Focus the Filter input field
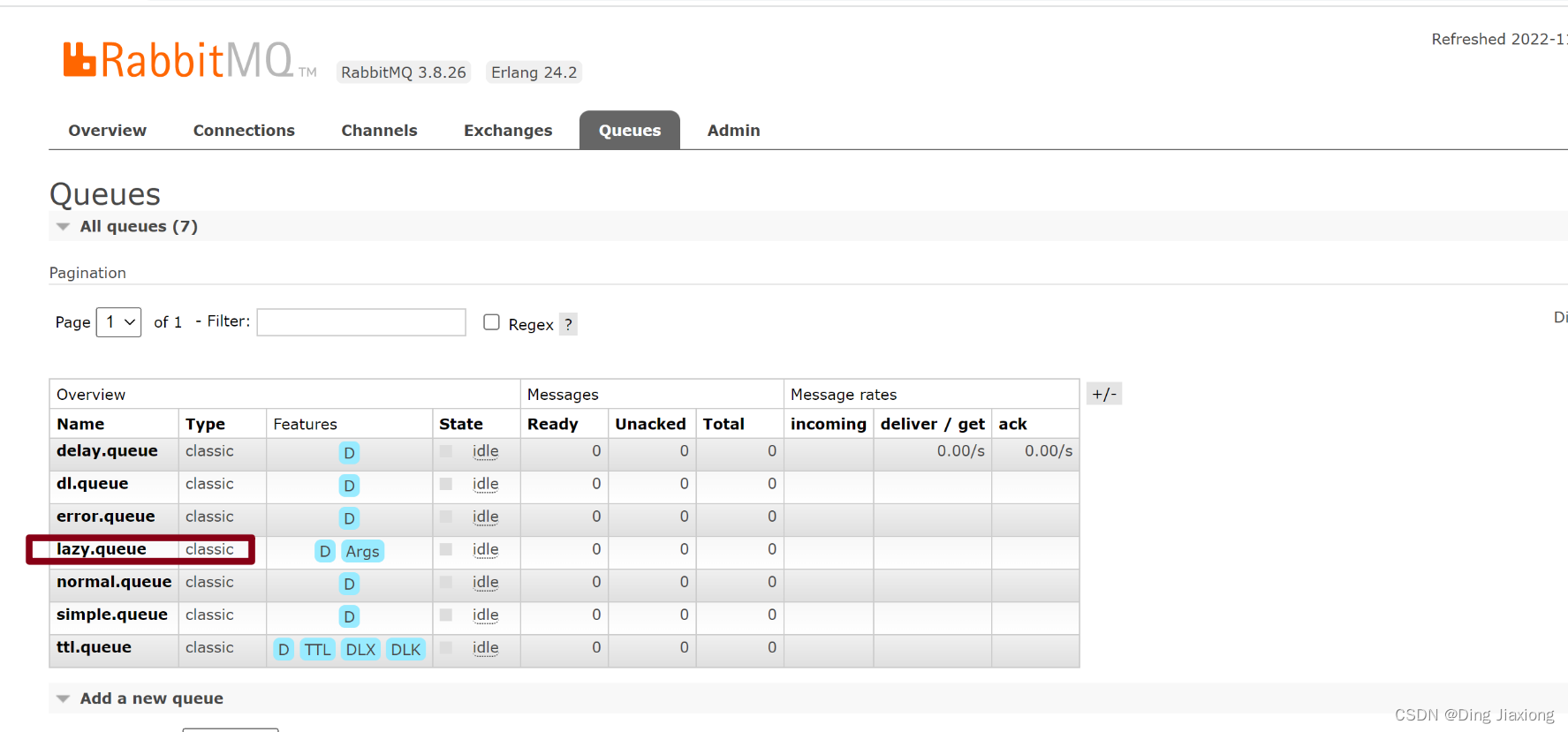This screenshot has width=1568, height=732. [361, 322]
